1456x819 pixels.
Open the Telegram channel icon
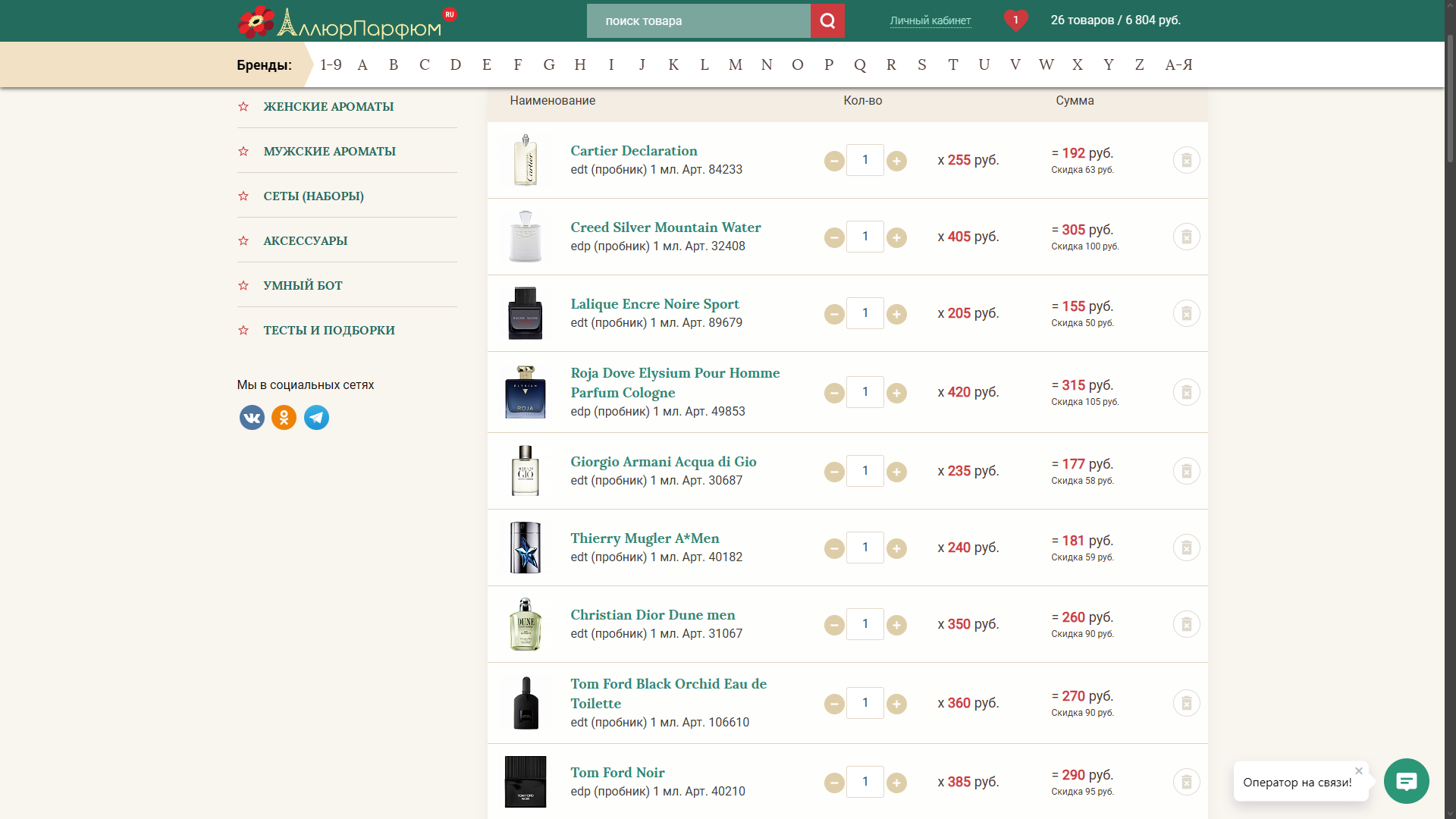pyautogui.click(x=316, y=417)
